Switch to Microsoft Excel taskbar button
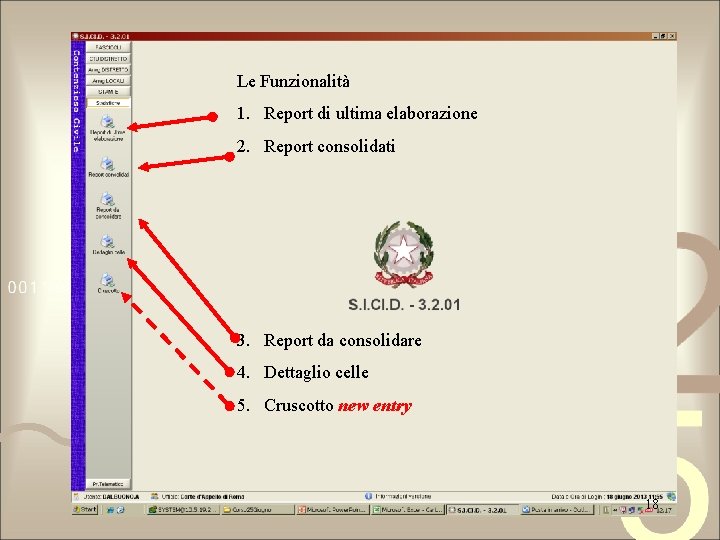Viewport: 720px width, 540px height. [408, 510]
